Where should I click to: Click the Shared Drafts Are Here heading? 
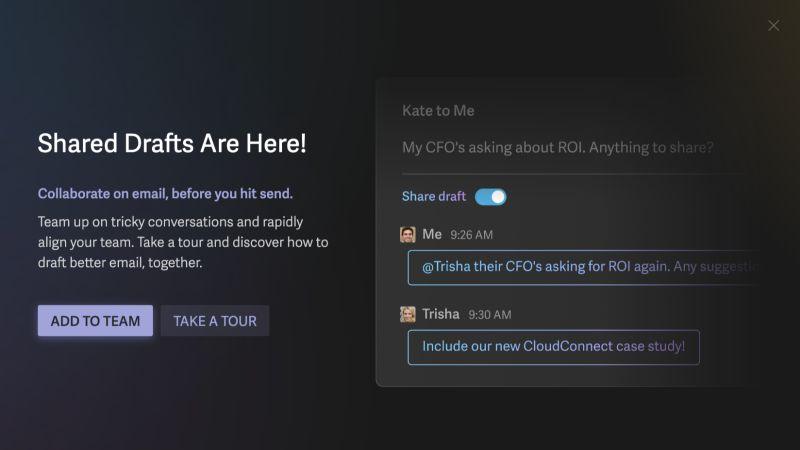tap(172, 143)
